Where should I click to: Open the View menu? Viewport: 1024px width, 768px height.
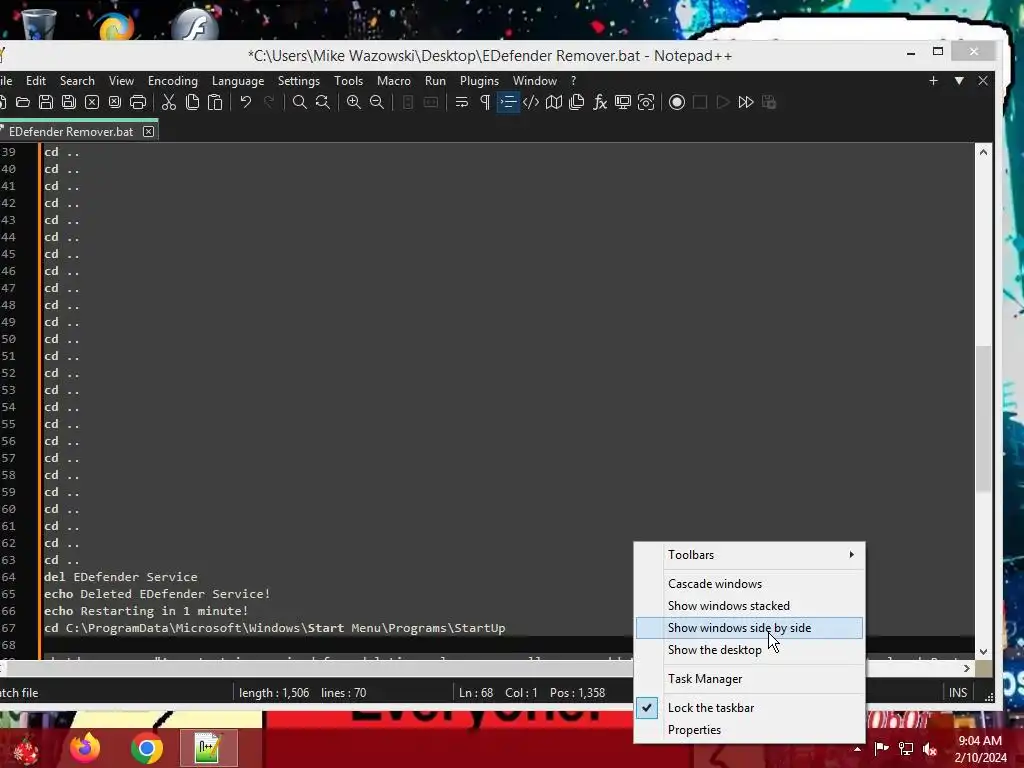click(121, 81)
